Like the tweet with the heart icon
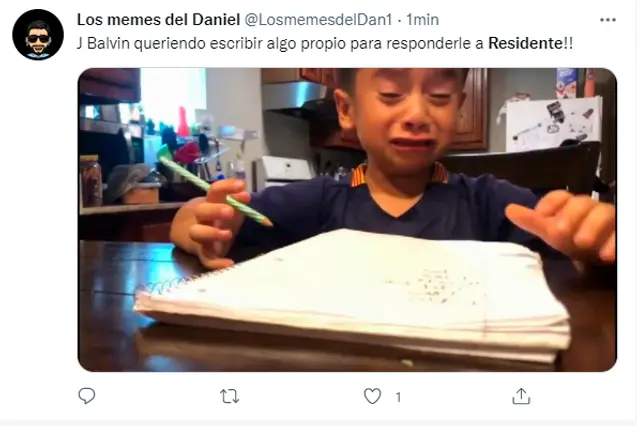The height and width of the screenshot is (426, 640). [372, 396]
